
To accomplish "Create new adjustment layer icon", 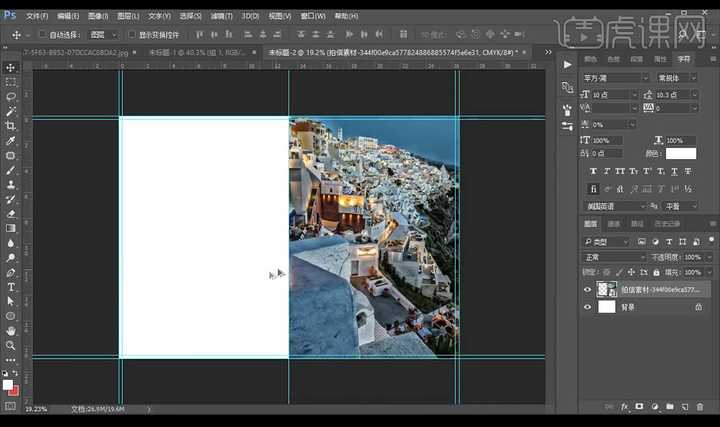I will pyautogui.click(x=654, y=407).
